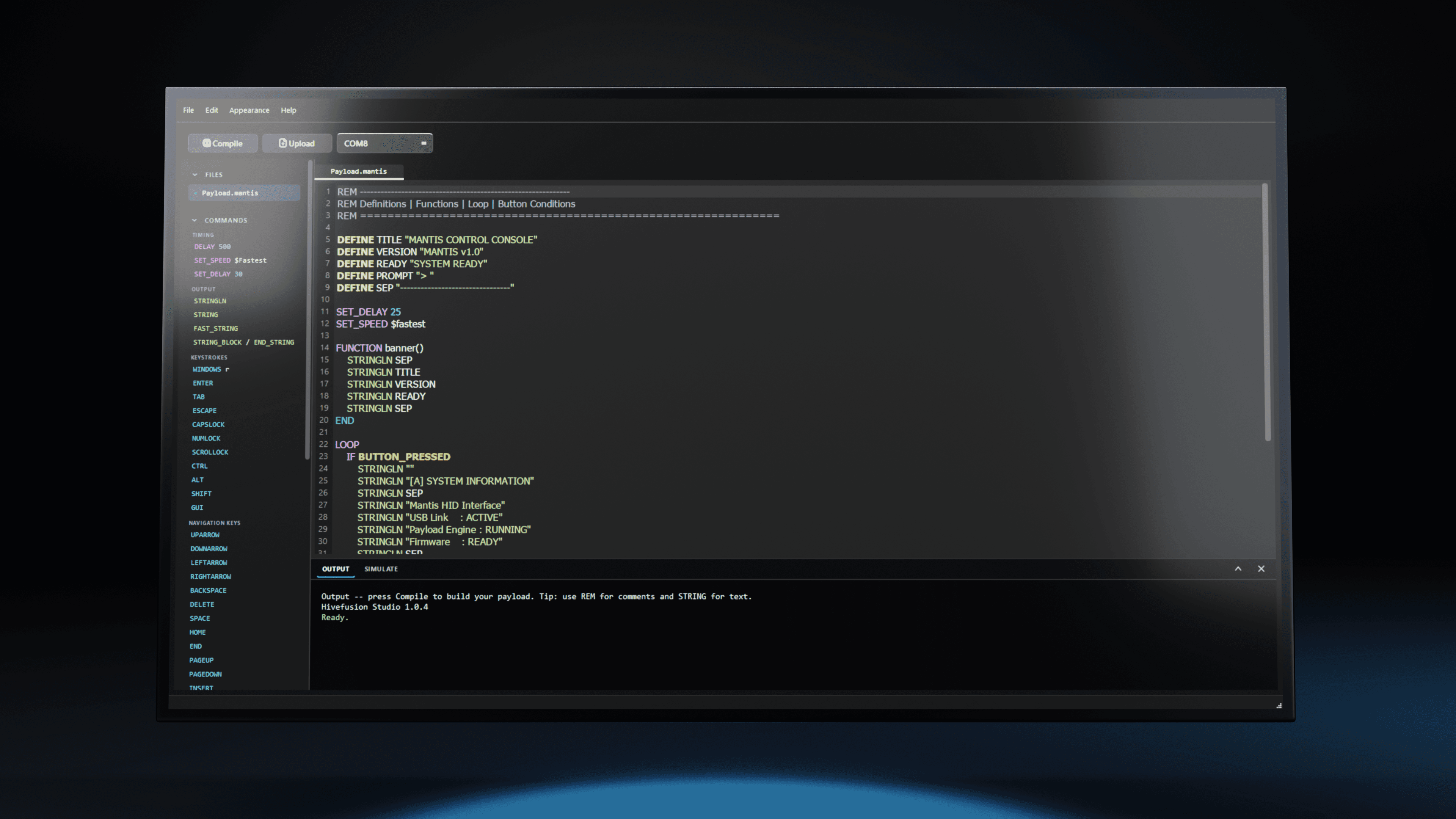The width and height of the screenshot is (1456, 819).
Task: Insert the END navigation command in sidebar
Action: [196, 646]
